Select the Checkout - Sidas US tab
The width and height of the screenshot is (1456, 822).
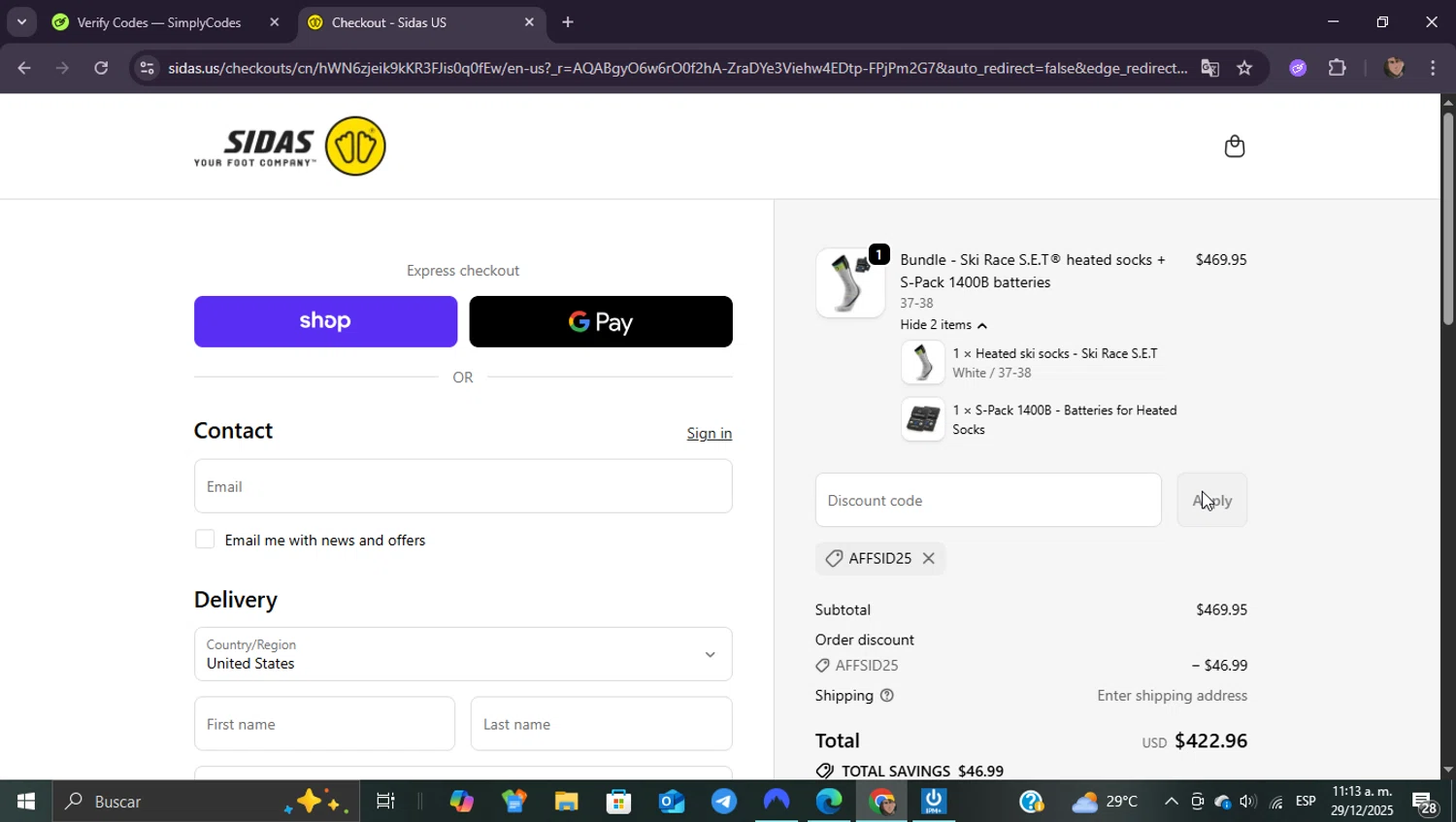coord(388,22)
